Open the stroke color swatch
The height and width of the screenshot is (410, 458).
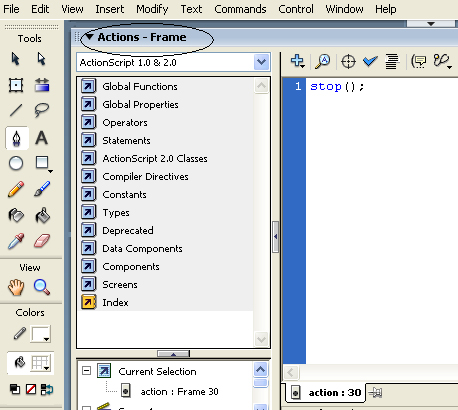click(x=41, y=334)
